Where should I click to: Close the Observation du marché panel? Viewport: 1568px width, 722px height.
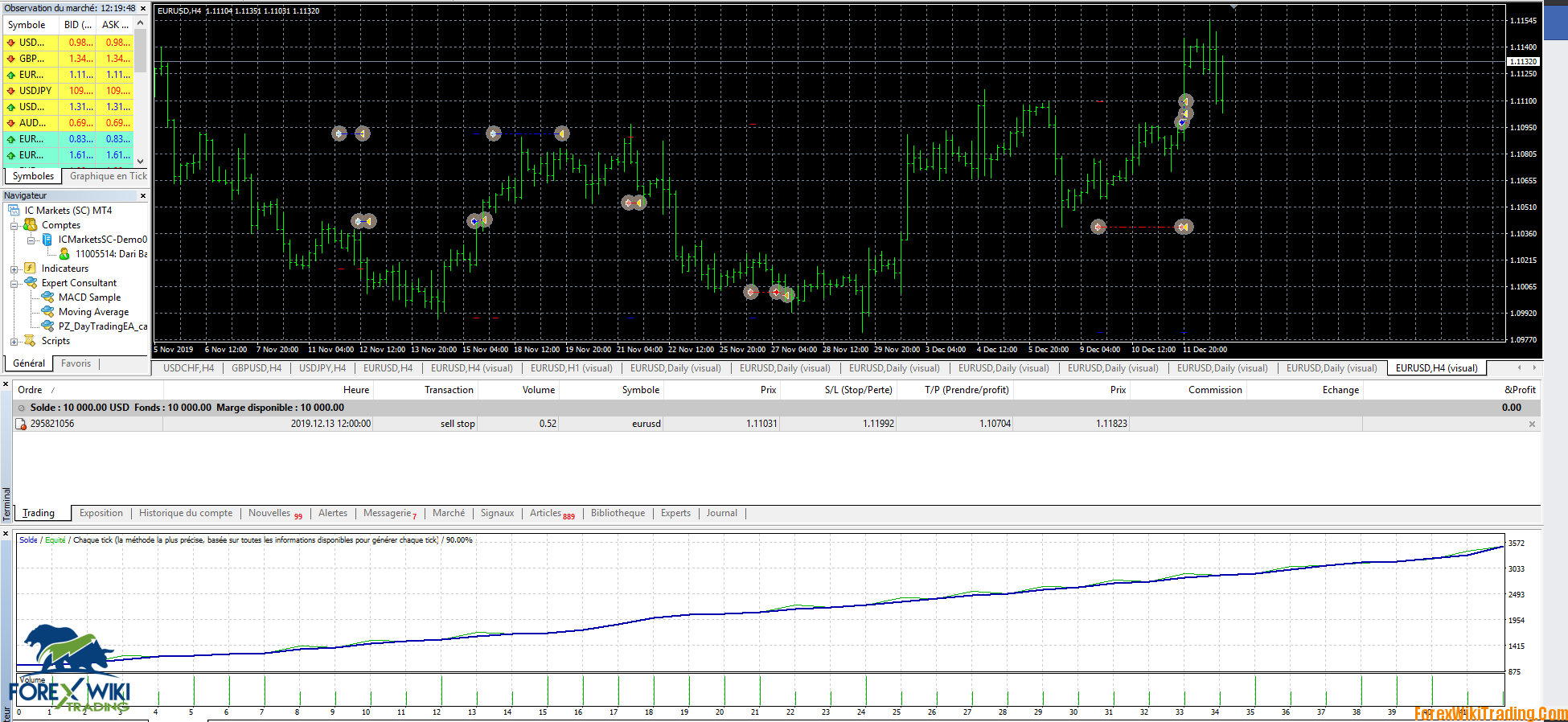(x=143, y=8)
